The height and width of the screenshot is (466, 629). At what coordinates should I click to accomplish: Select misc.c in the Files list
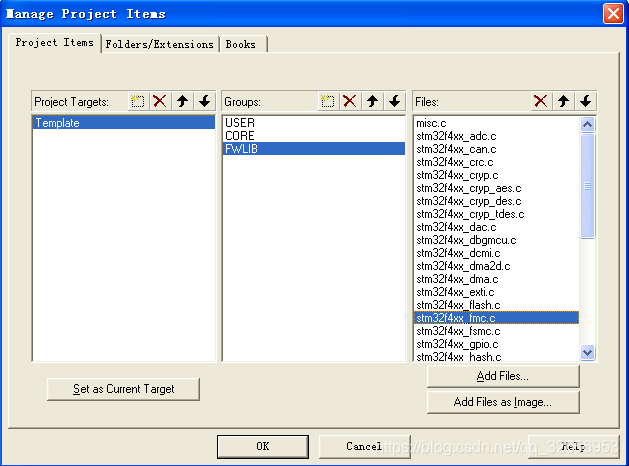tap(497, 123)
